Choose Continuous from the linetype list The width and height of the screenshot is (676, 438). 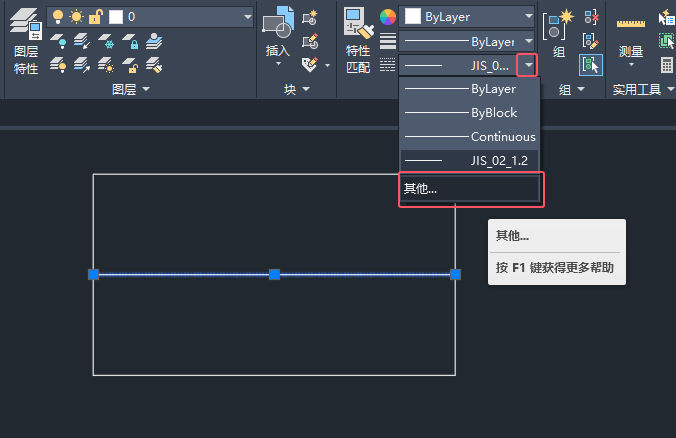469,137
